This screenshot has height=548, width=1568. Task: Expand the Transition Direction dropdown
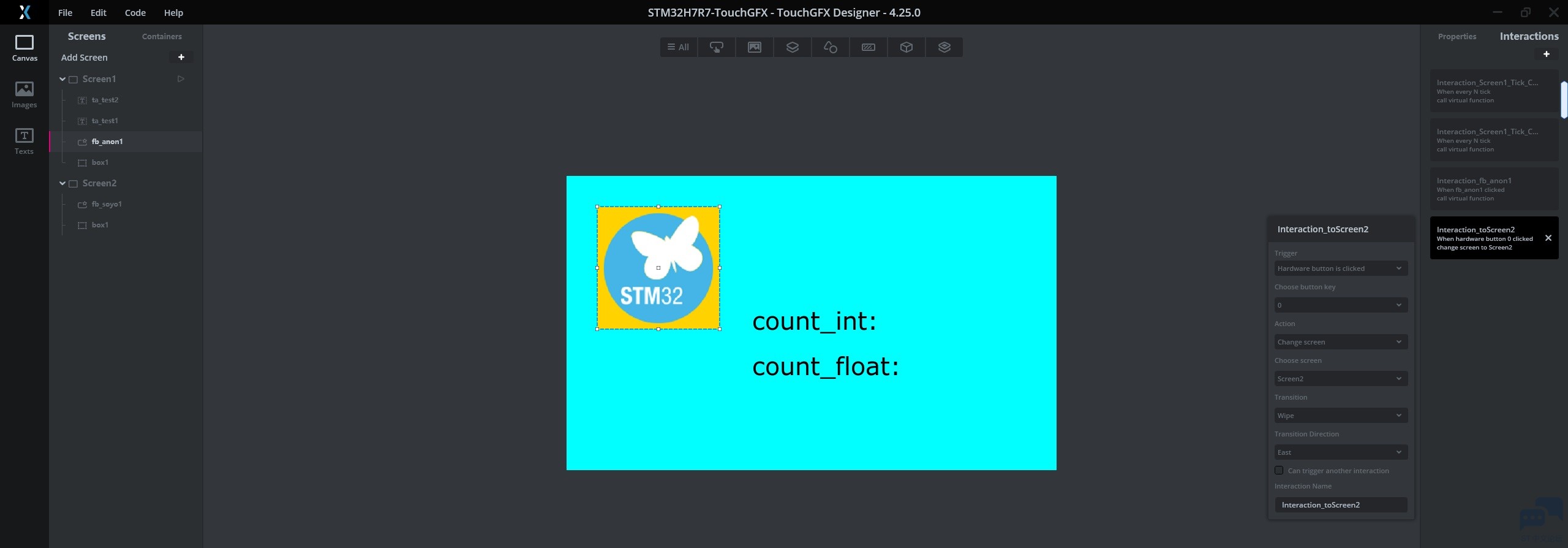[x=1340, y=452]
